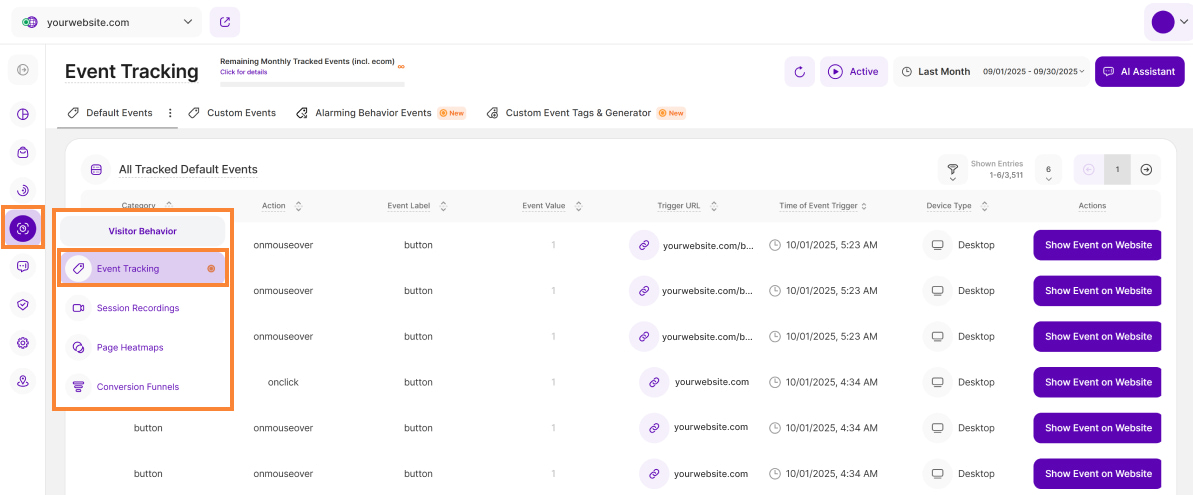Select Conversion Funnels in sidebar menu
Screen dimensions: 1193x495
tap(138, 386)
